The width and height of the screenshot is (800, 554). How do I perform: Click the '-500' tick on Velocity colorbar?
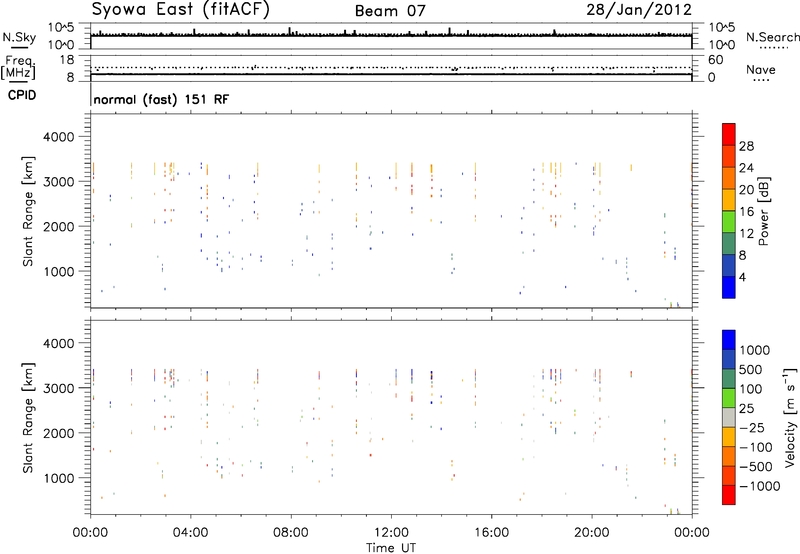pyautogui.click(x=756, y=467)
